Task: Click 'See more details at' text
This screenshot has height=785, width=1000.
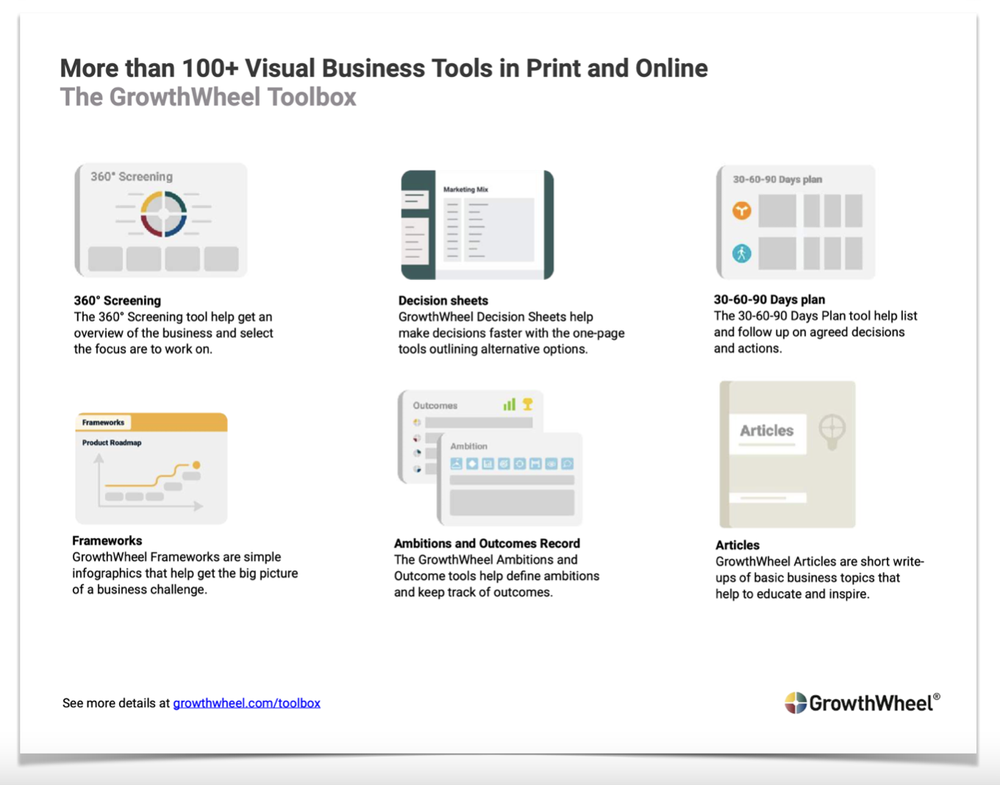Action: [x=116, y=703]
